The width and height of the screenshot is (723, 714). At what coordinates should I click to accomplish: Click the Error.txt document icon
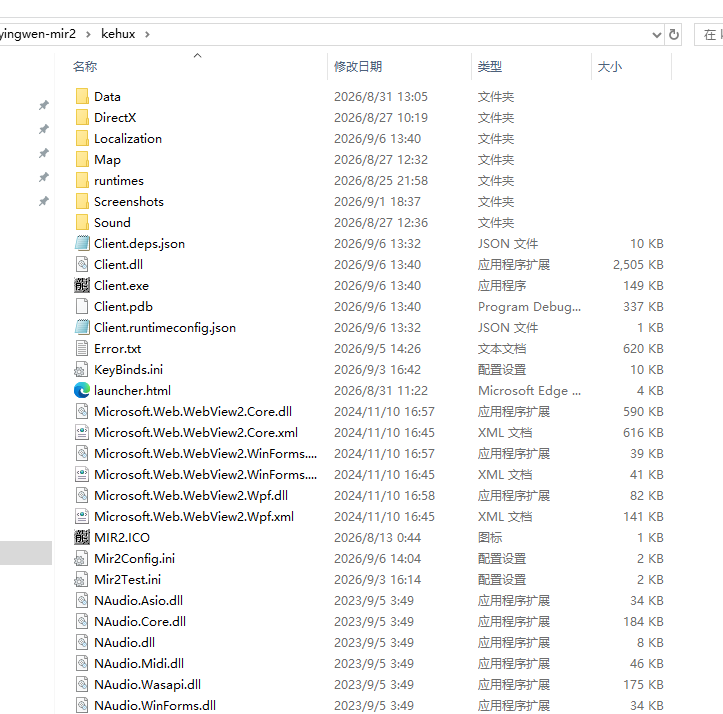pyautogui.click(x=82, y=348)
